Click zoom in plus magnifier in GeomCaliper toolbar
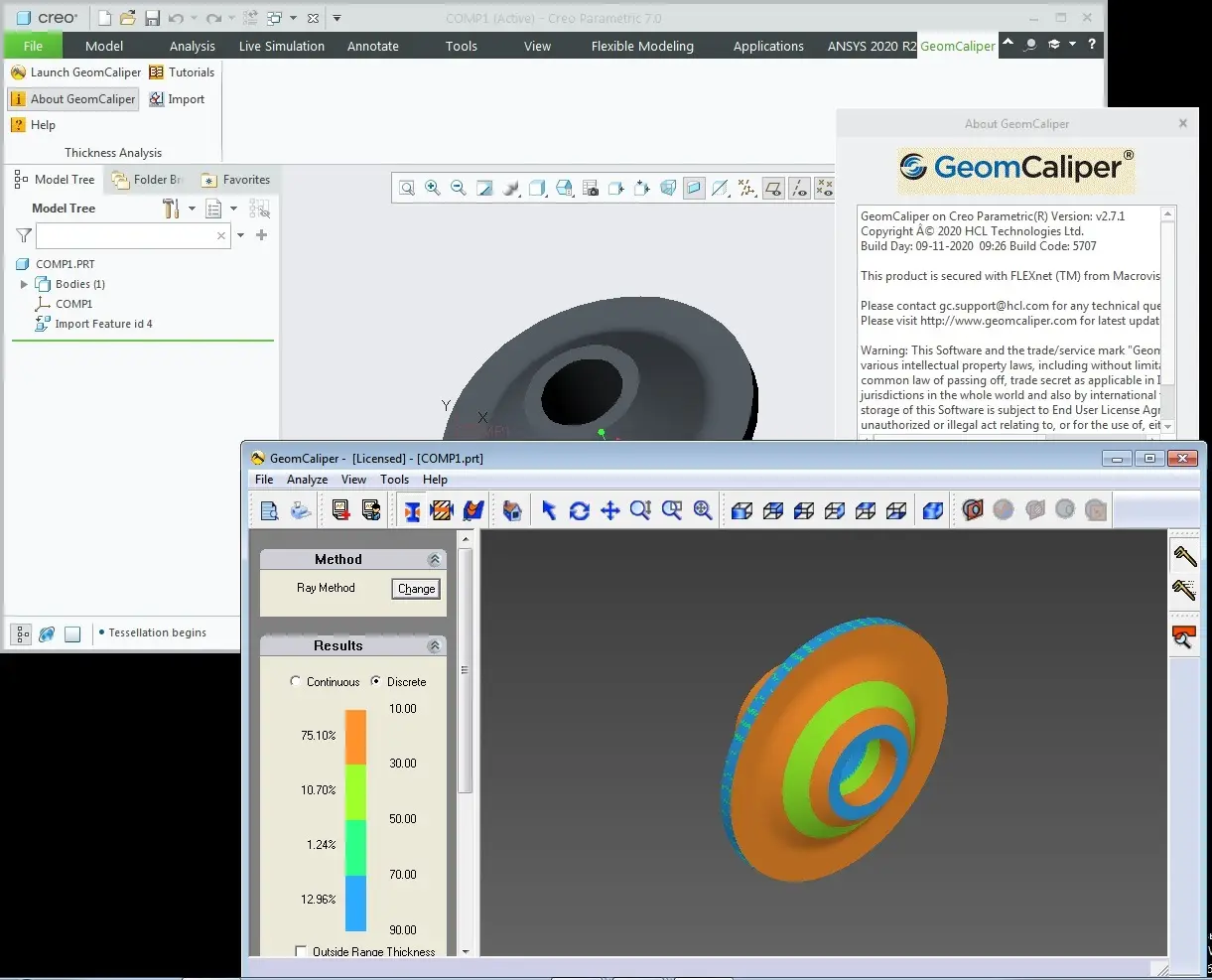 pyautogui.click(x=703, y=510)
